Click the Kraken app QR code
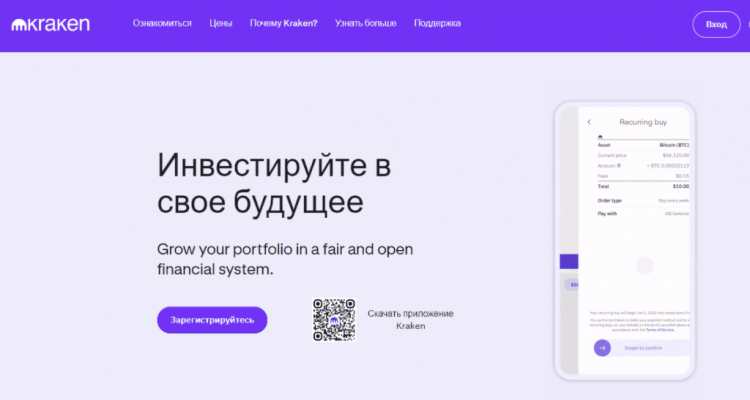This screenshot has height=400, width=750. coord(334,320)
